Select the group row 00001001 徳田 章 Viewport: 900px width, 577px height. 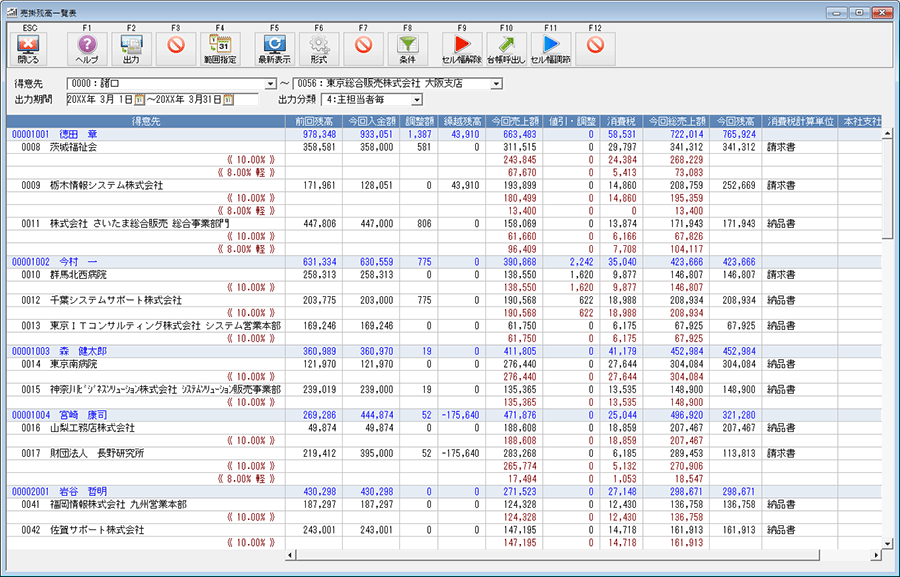(444, 134)
